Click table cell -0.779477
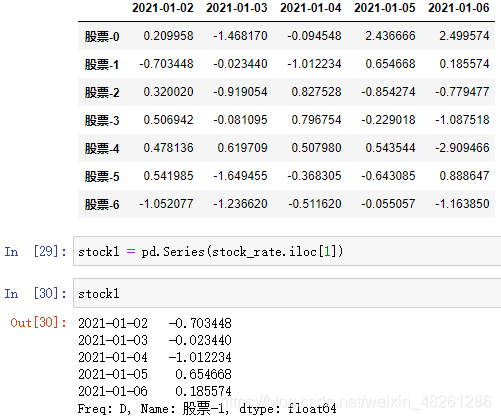The image size is (501, 420). [x=462, y=92]
